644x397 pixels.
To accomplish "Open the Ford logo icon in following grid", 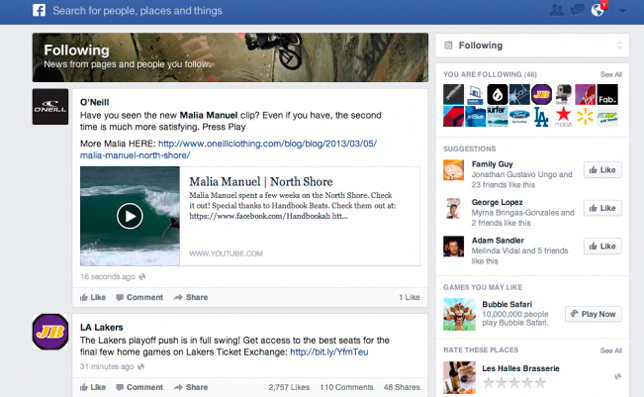I will pyautogui.click(x=520, y=117).
